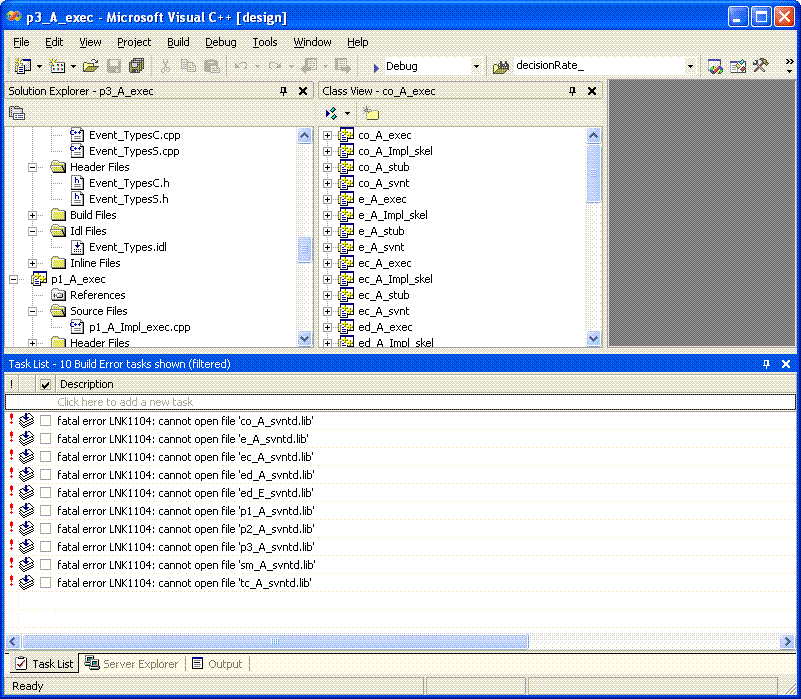This screenshot has height=699, width=801.
Task: Open the Debug configuration dropdown
Action: click(476, 66)
